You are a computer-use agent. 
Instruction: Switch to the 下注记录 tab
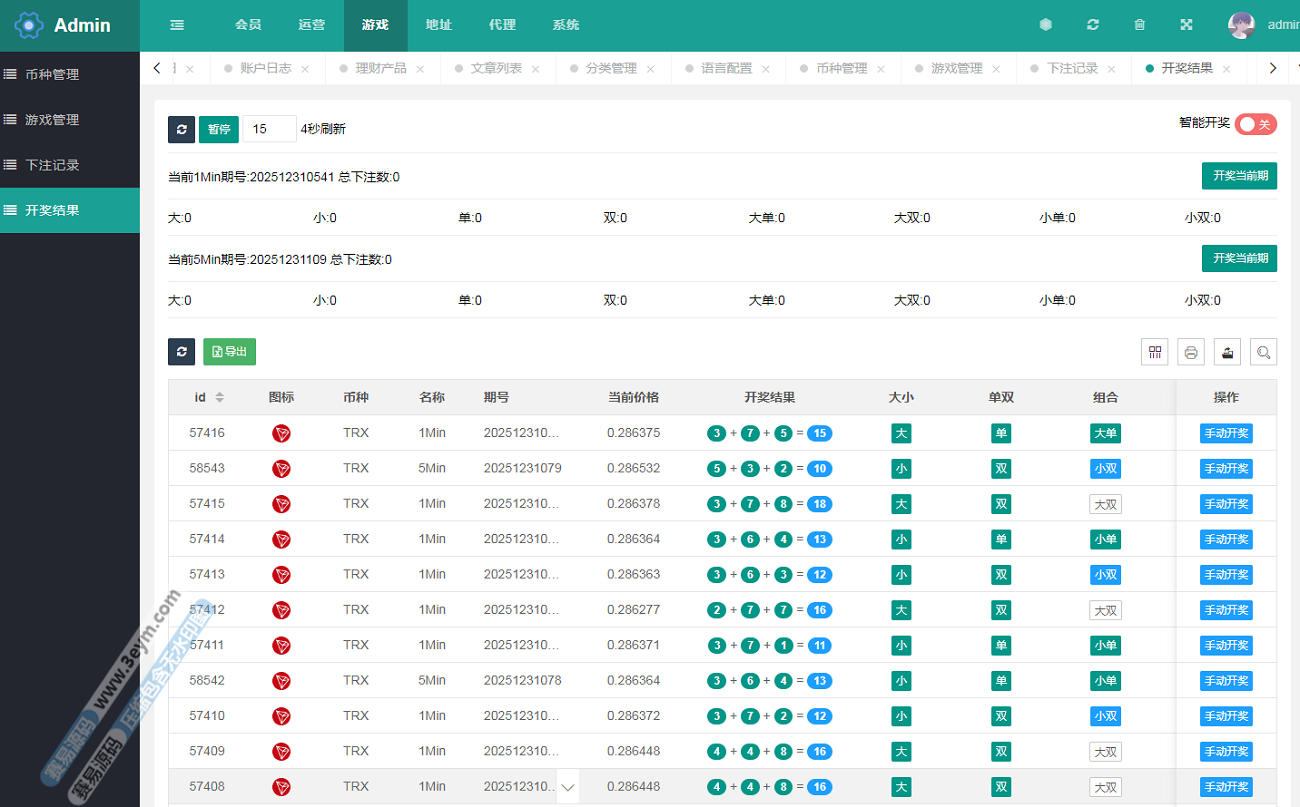click(x=1072, y=69)
